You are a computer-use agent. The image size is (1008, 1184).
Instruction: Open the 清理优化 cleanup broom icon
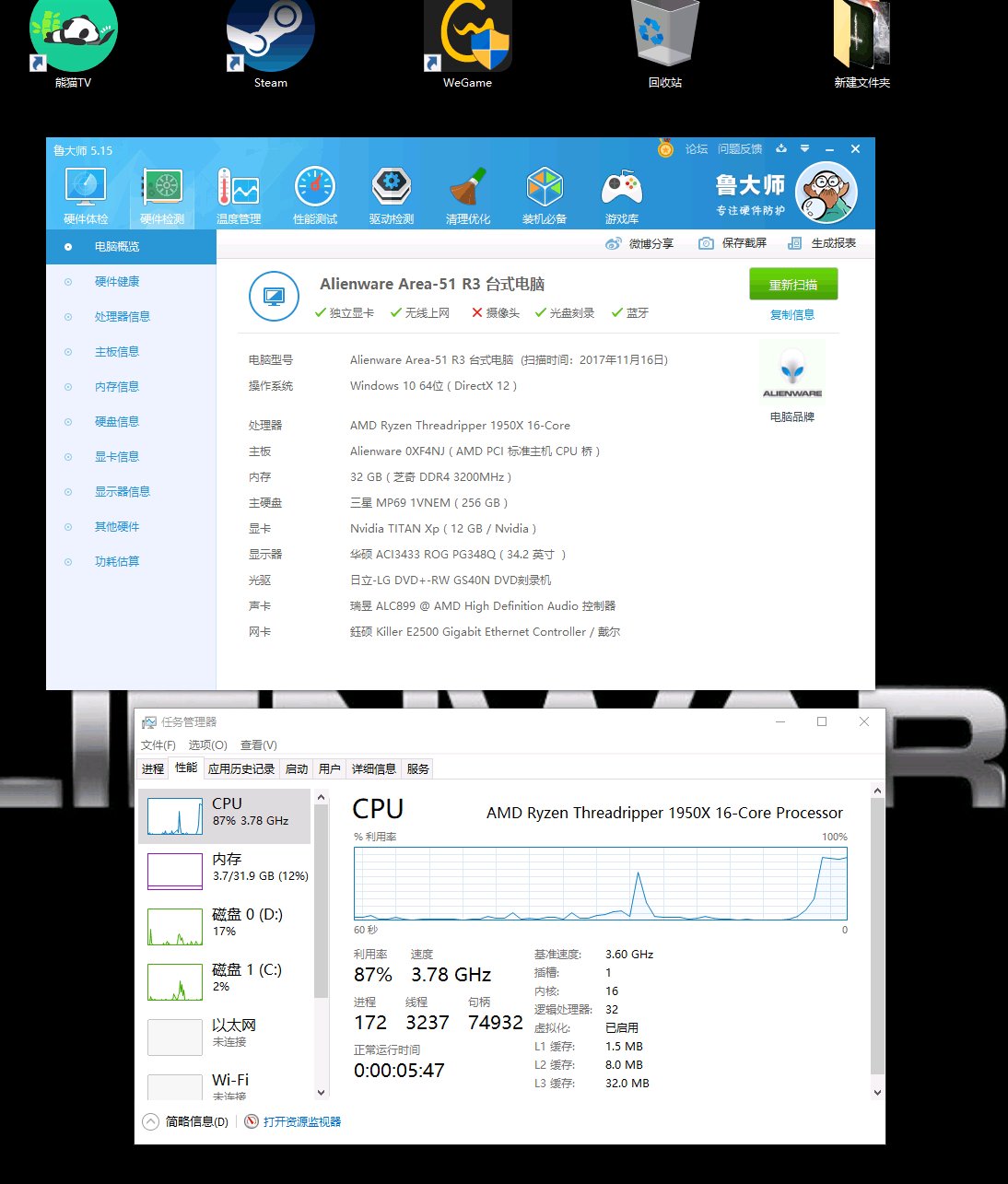point(468,196)
